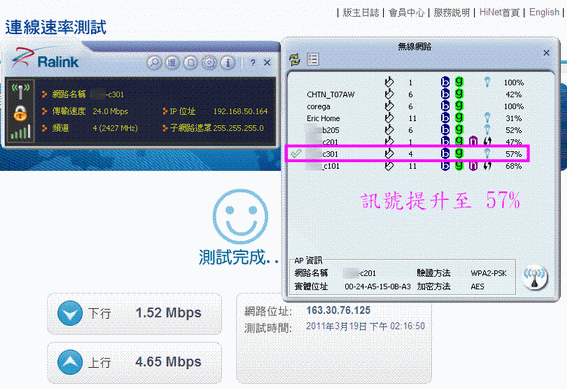Click the 255.255.255.0 subnet mask value

[238, 128]
